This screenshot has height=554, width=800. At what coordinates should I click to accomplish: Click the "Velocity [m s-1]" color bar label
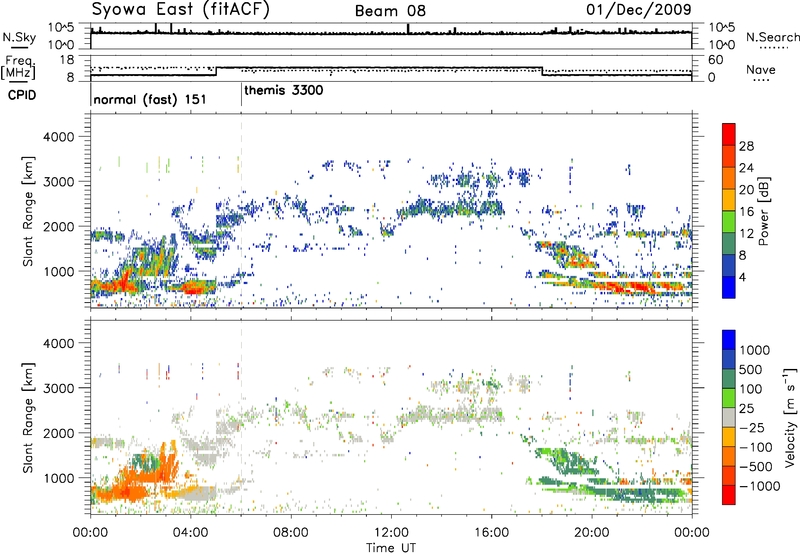[790, 417]
